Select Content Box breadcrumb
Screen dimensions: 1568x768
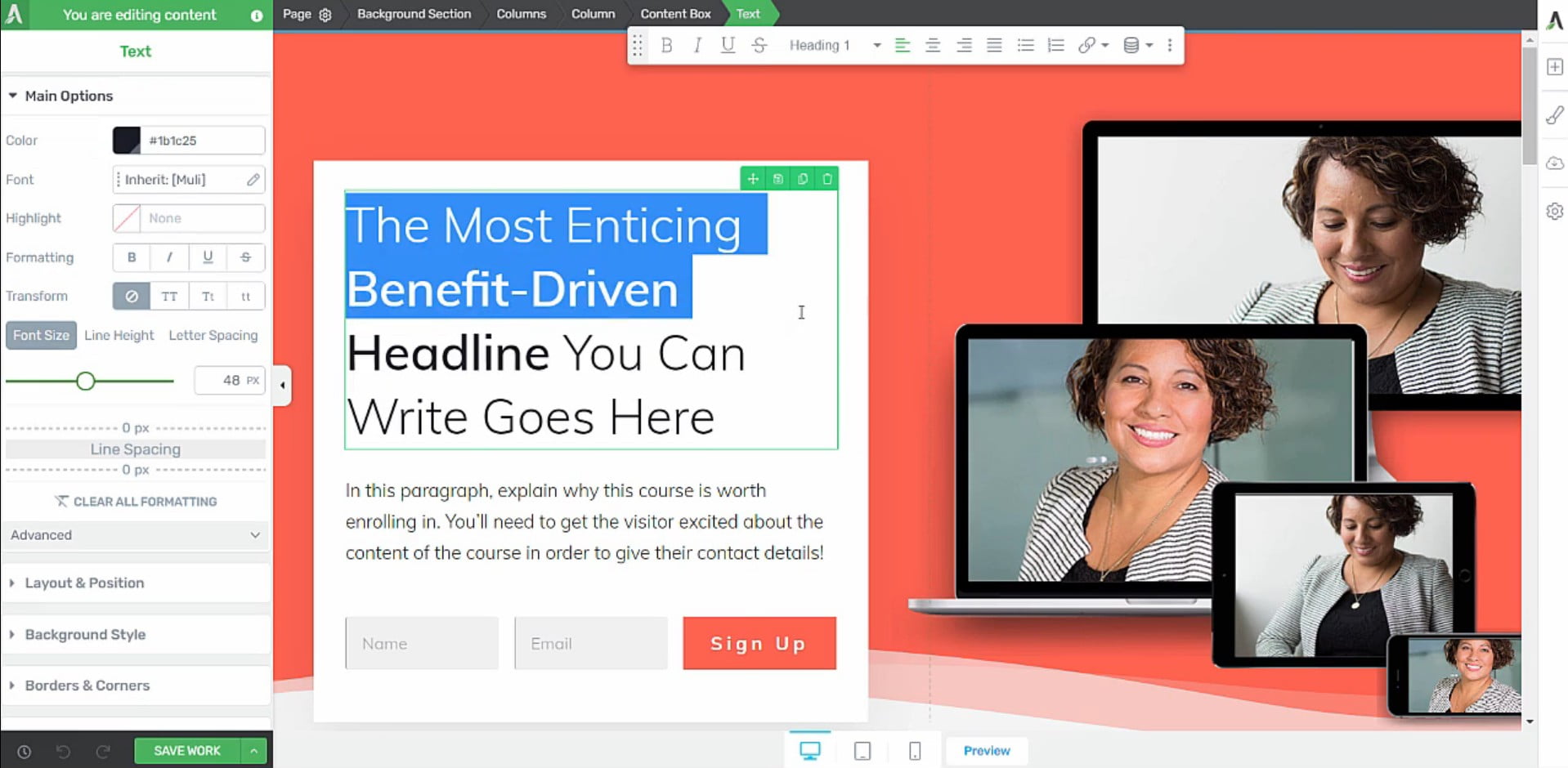(675, 14)
